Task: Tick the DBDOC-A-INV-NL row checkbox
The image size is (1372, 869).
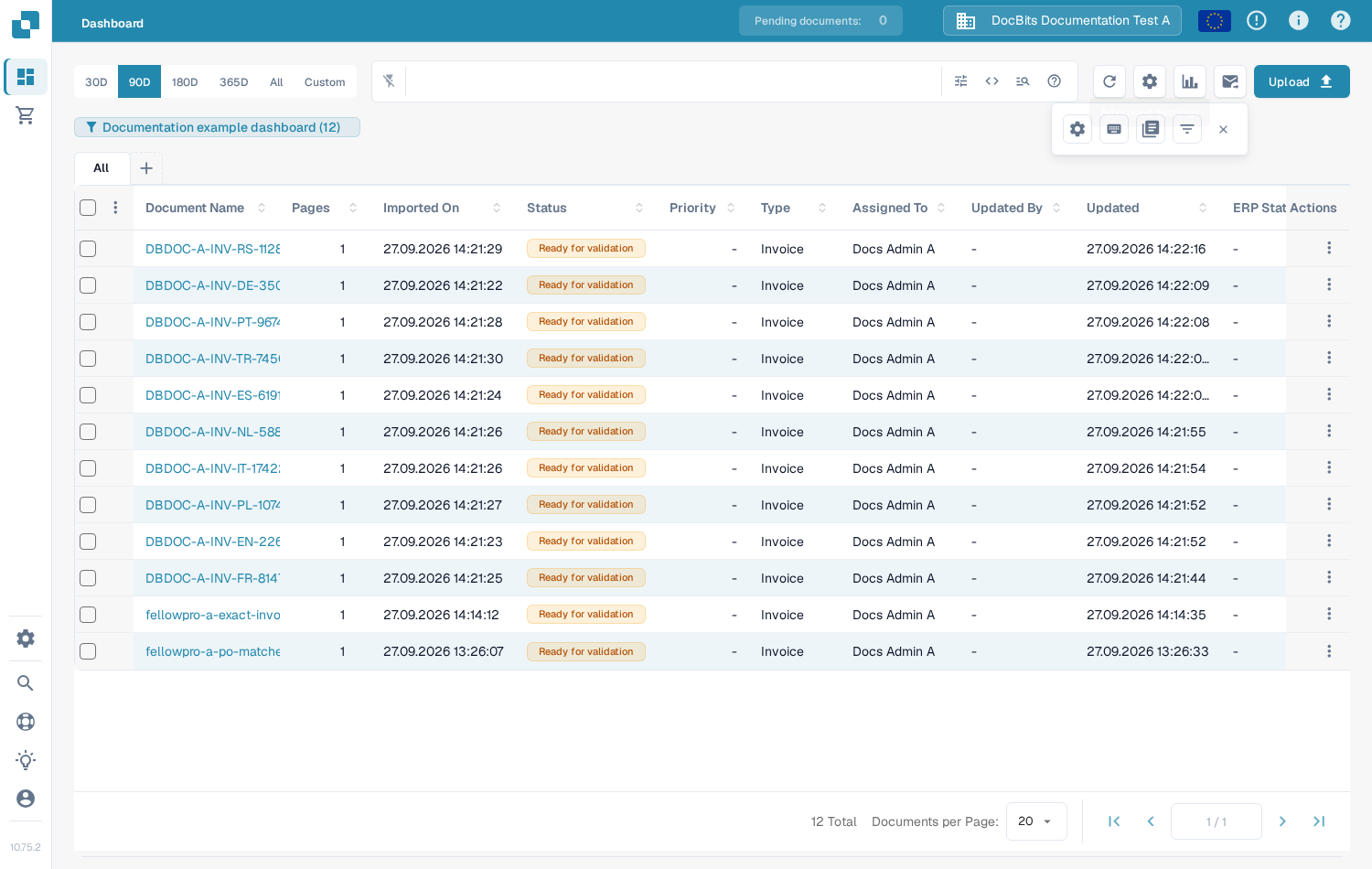Action: click(x=88, y=432)
